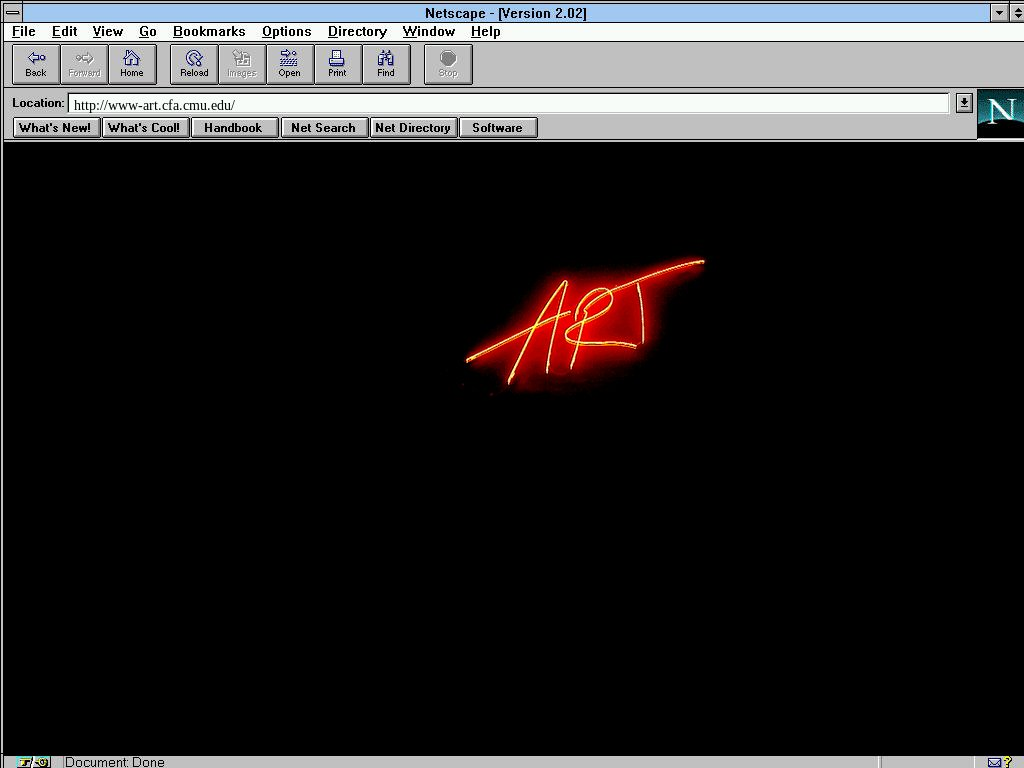Print the current page
Viewport: 1024px width, 768px height.
(x=337, y=64)
